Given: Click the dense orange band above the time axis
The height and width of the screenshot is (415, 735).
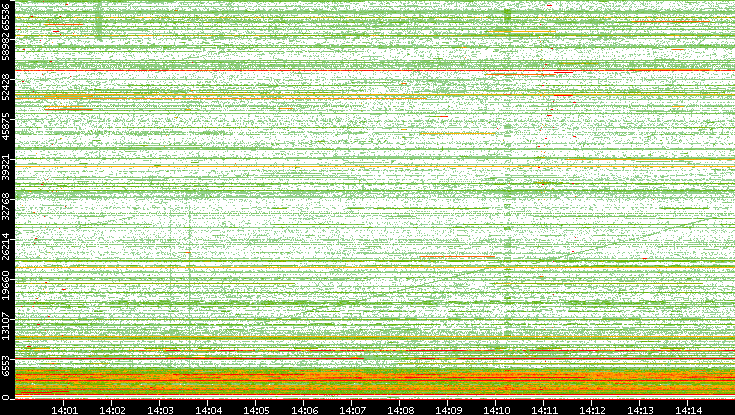Looking at the screenshot, I should [380, 380].
